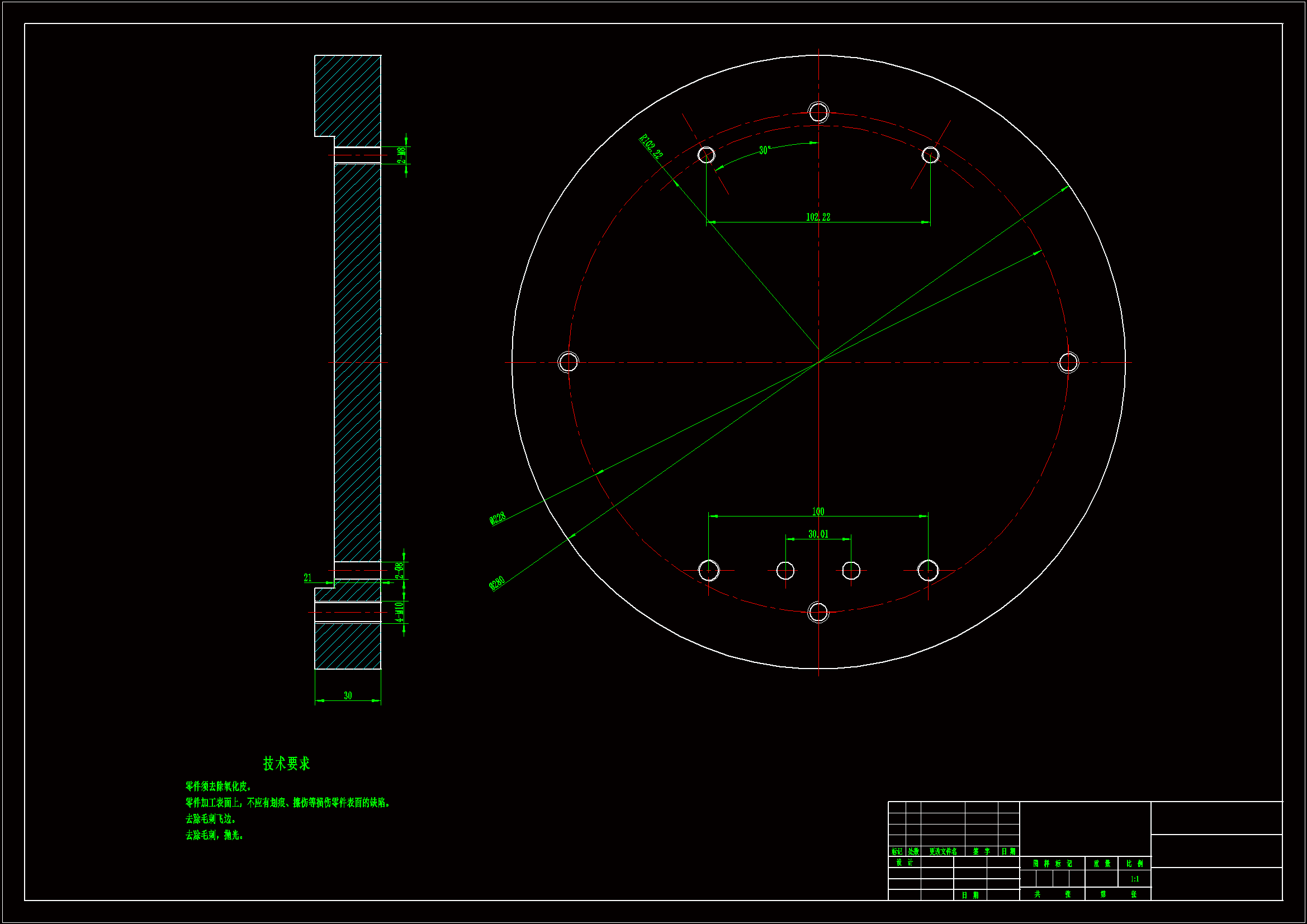Click the R102.22 radius dimension text
Screen dimensions: 1307x924
coord(651,146)
